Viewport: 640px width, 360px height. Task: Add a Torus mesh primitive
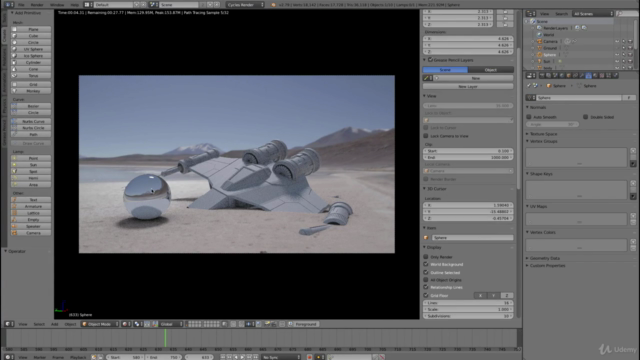pos(31,76)
